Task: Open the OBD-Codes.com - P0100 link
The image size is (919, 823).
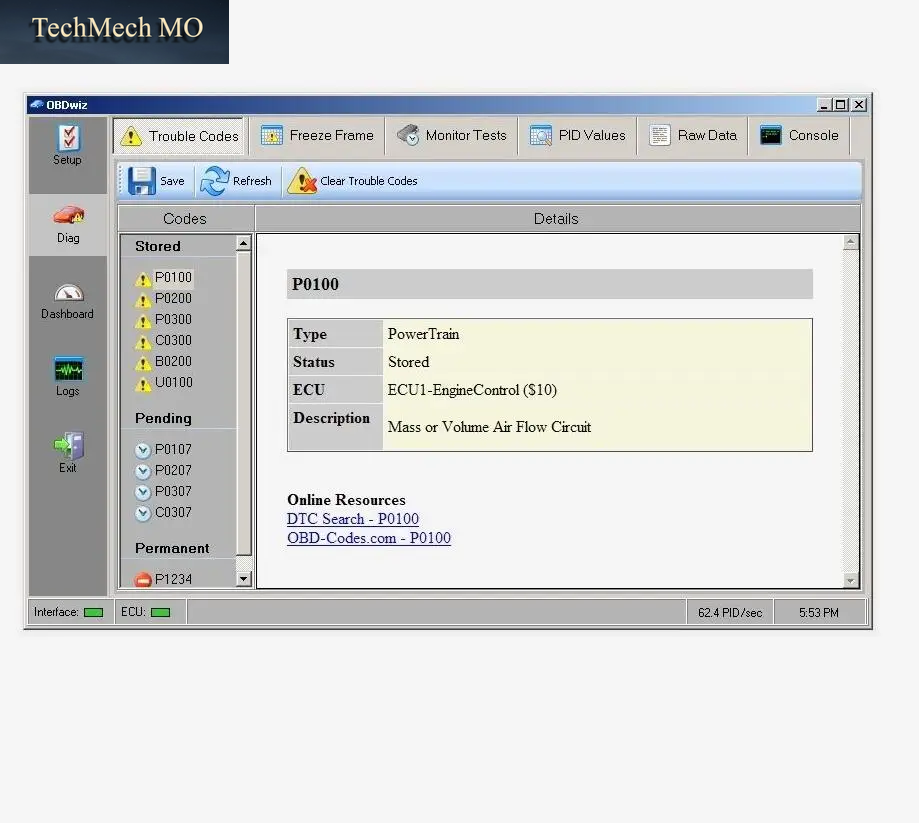Action: pos(369,538)
